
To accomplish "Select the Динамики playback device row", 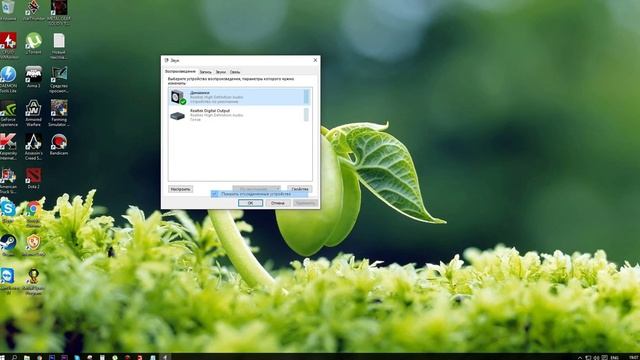I will (x=240, y=97).
